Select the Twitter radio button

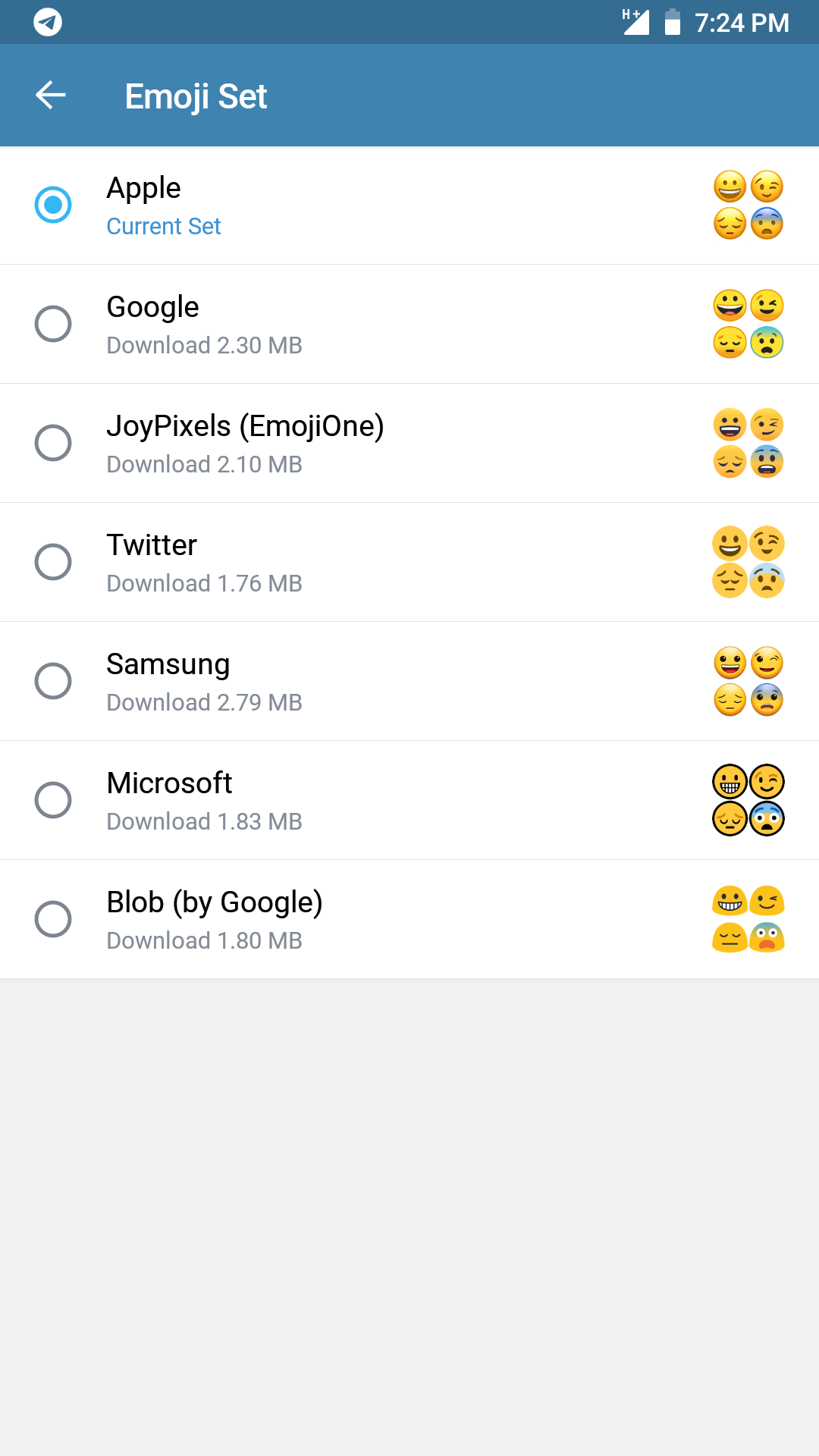[53, 562]
